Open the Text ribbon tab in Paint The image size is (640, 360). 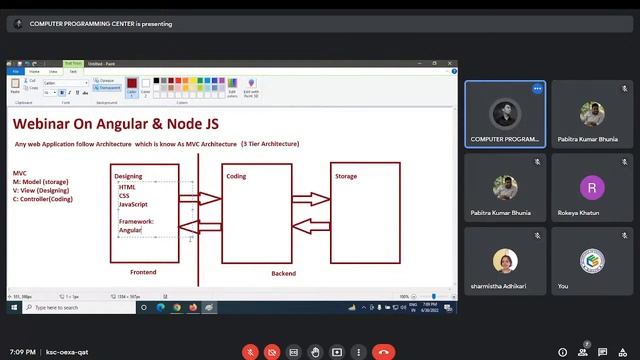click(x=73, y=71)
